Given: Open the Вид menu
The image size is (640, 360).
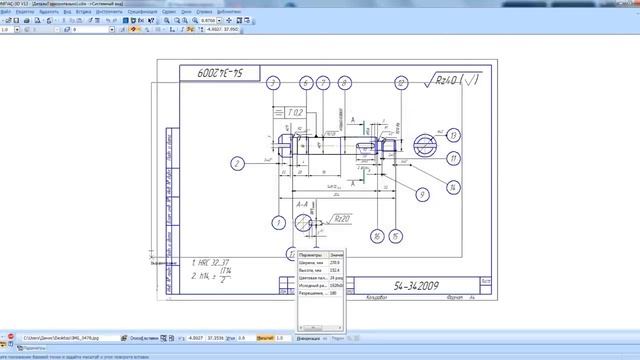Looking at the screenshot, I should [x=67, y=12].
